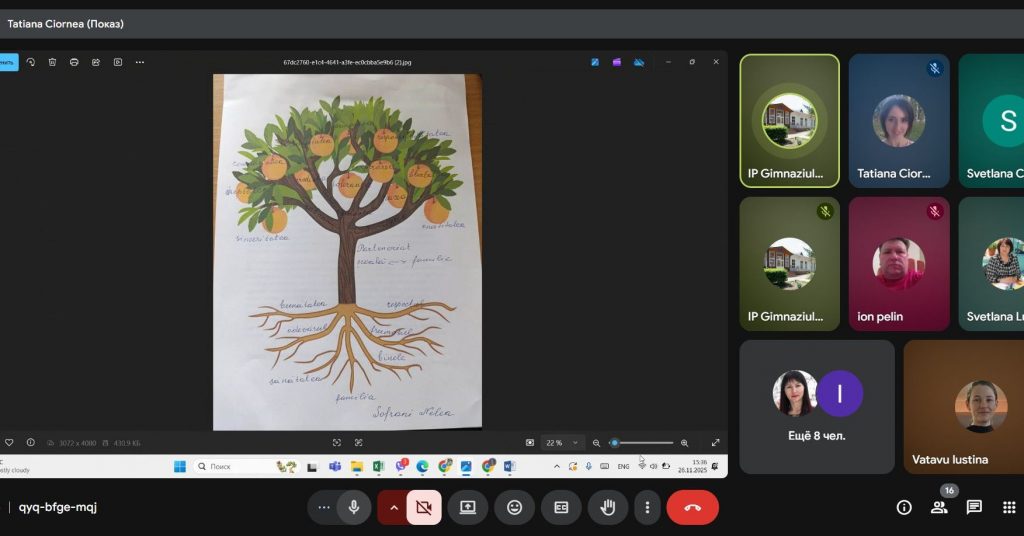
Task: Expand the camera settings arrow
Action: 393,507
